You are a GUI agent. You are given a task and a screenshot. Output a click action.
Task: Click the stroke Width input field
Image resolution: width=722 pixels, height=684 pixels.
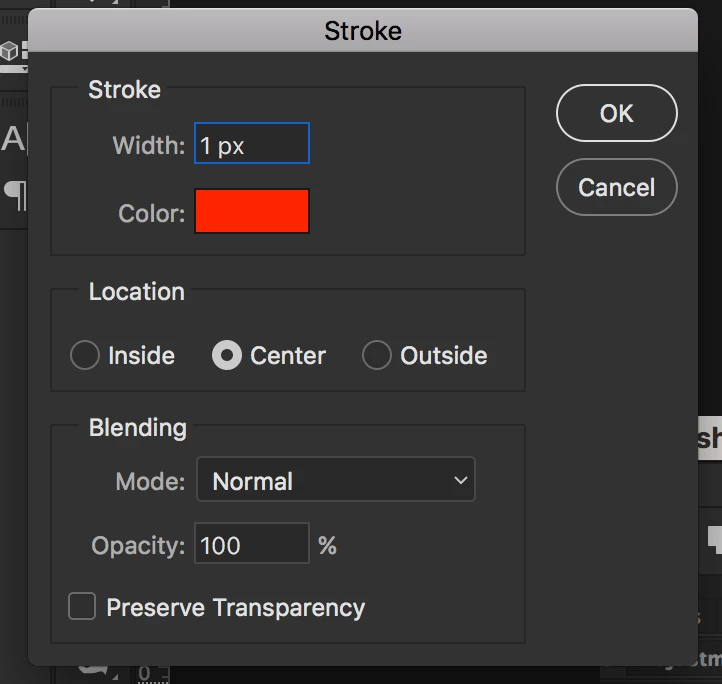252,146
